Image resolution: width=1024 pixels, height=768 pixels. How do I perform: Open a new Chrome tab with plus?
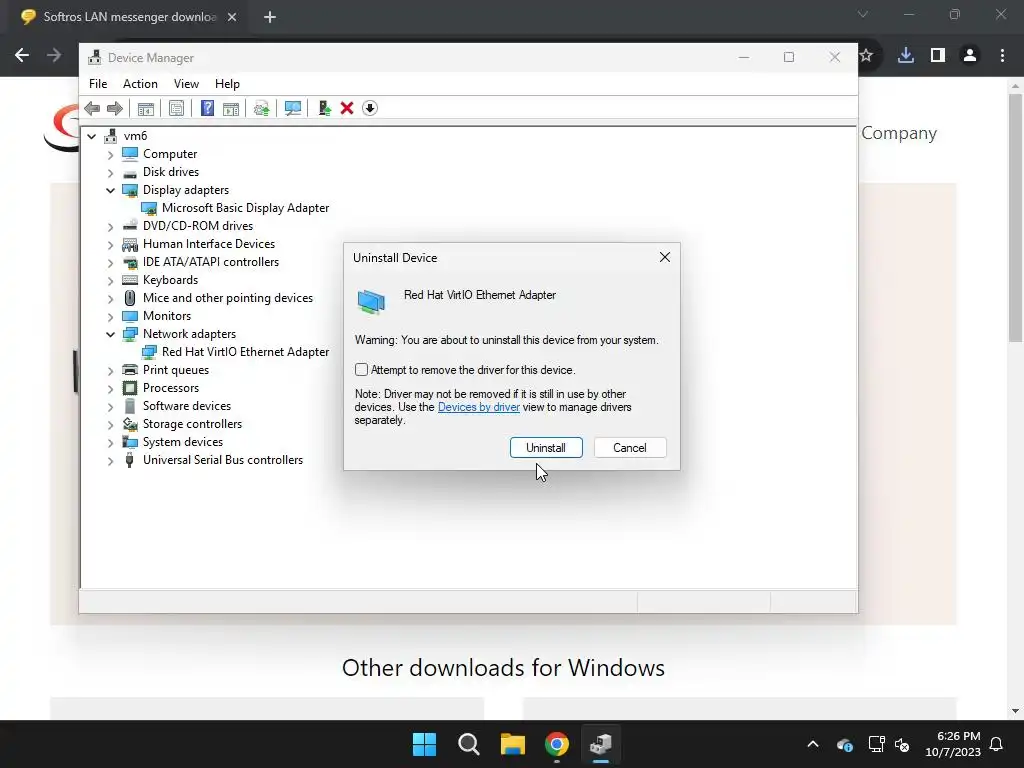tap(270, 17)
